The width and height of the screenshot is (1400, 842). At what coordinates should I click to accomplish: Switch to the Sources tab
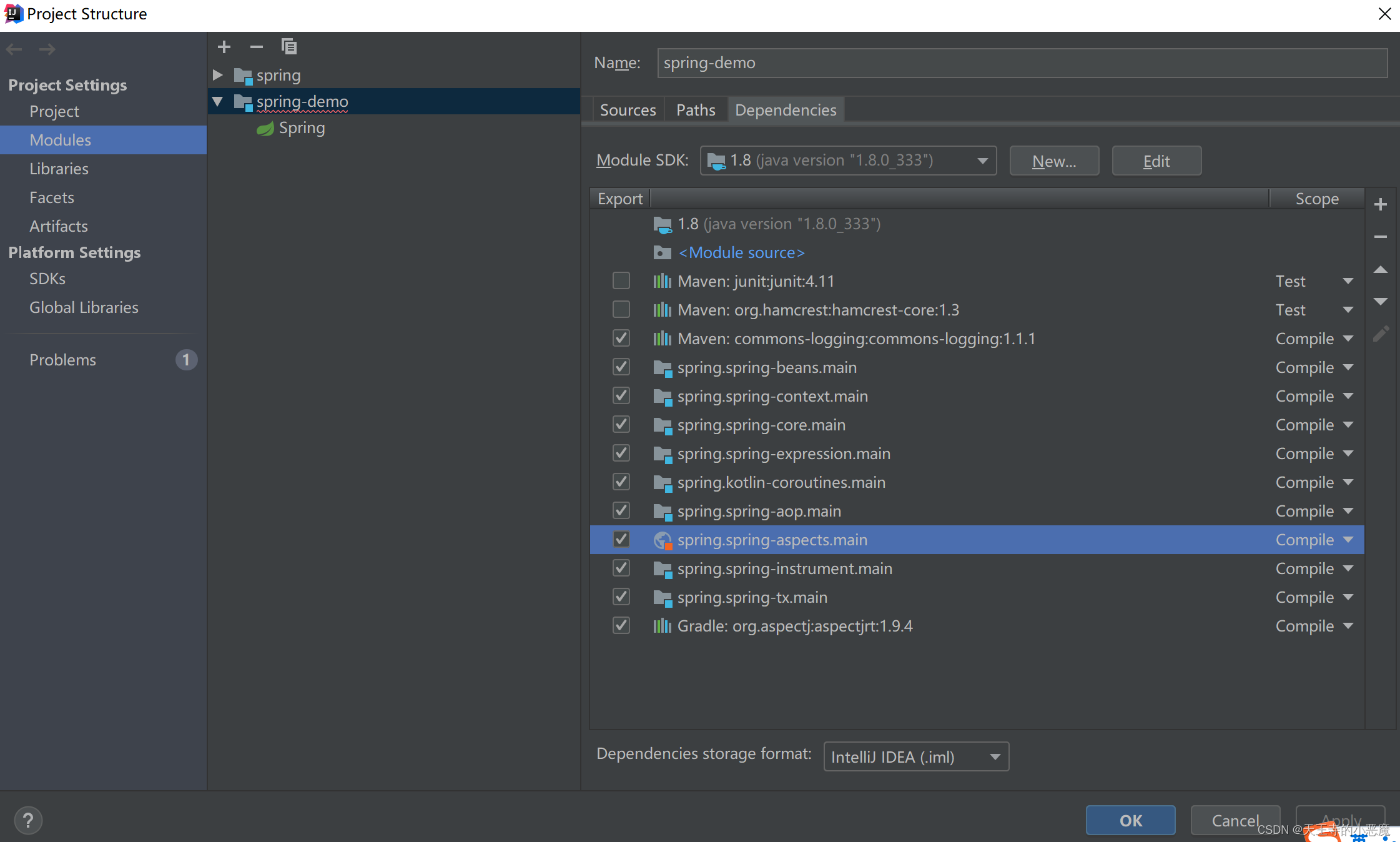click(x=628, y=110)
